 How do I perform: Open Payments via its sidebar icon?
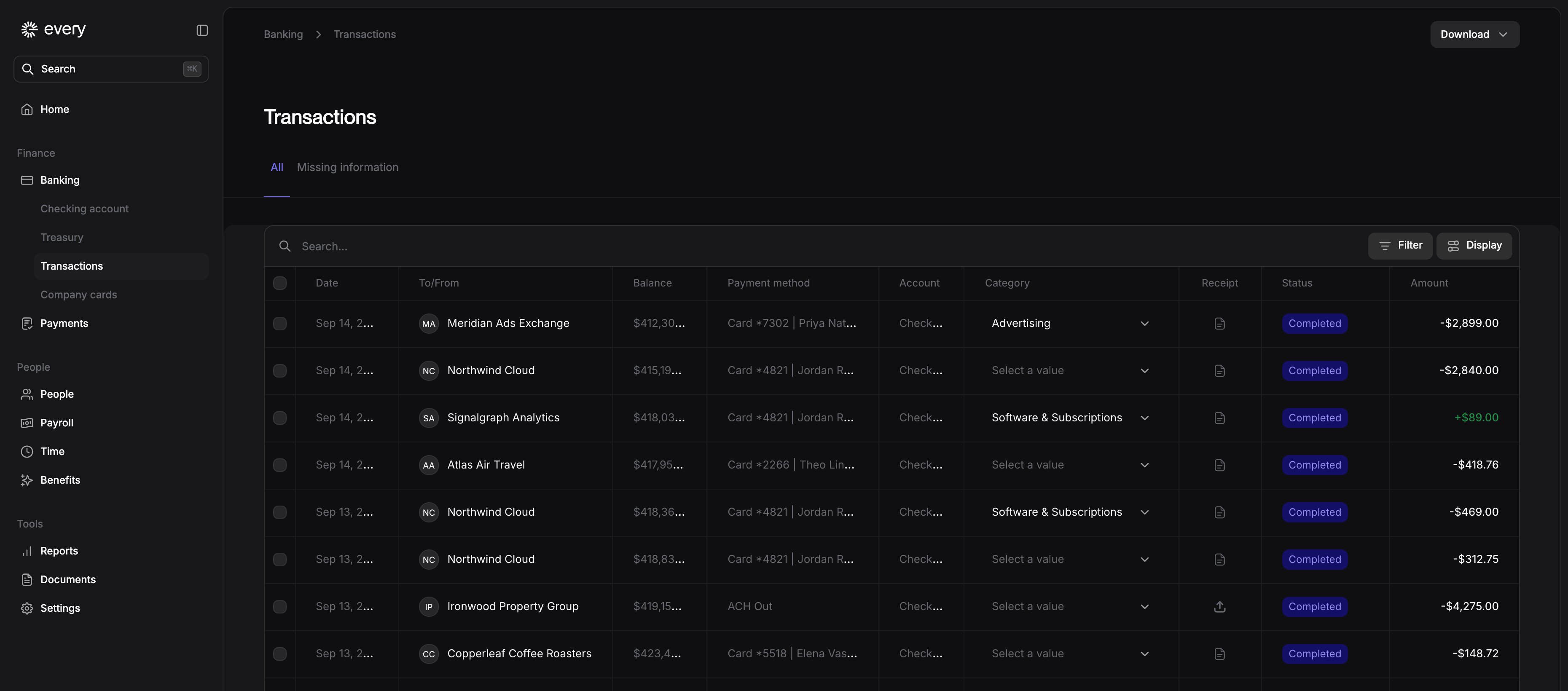27,324
